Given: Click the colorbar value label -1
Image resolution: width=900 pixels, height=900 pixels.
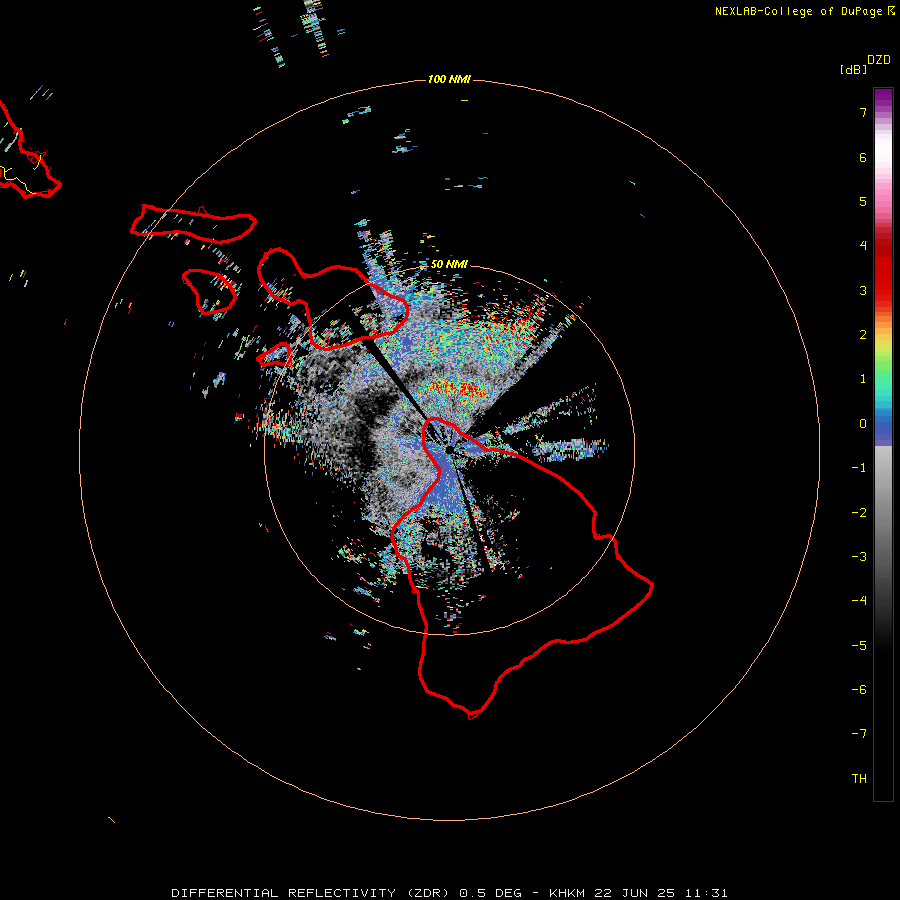Looking at the screenshot, I should point(859,468).
